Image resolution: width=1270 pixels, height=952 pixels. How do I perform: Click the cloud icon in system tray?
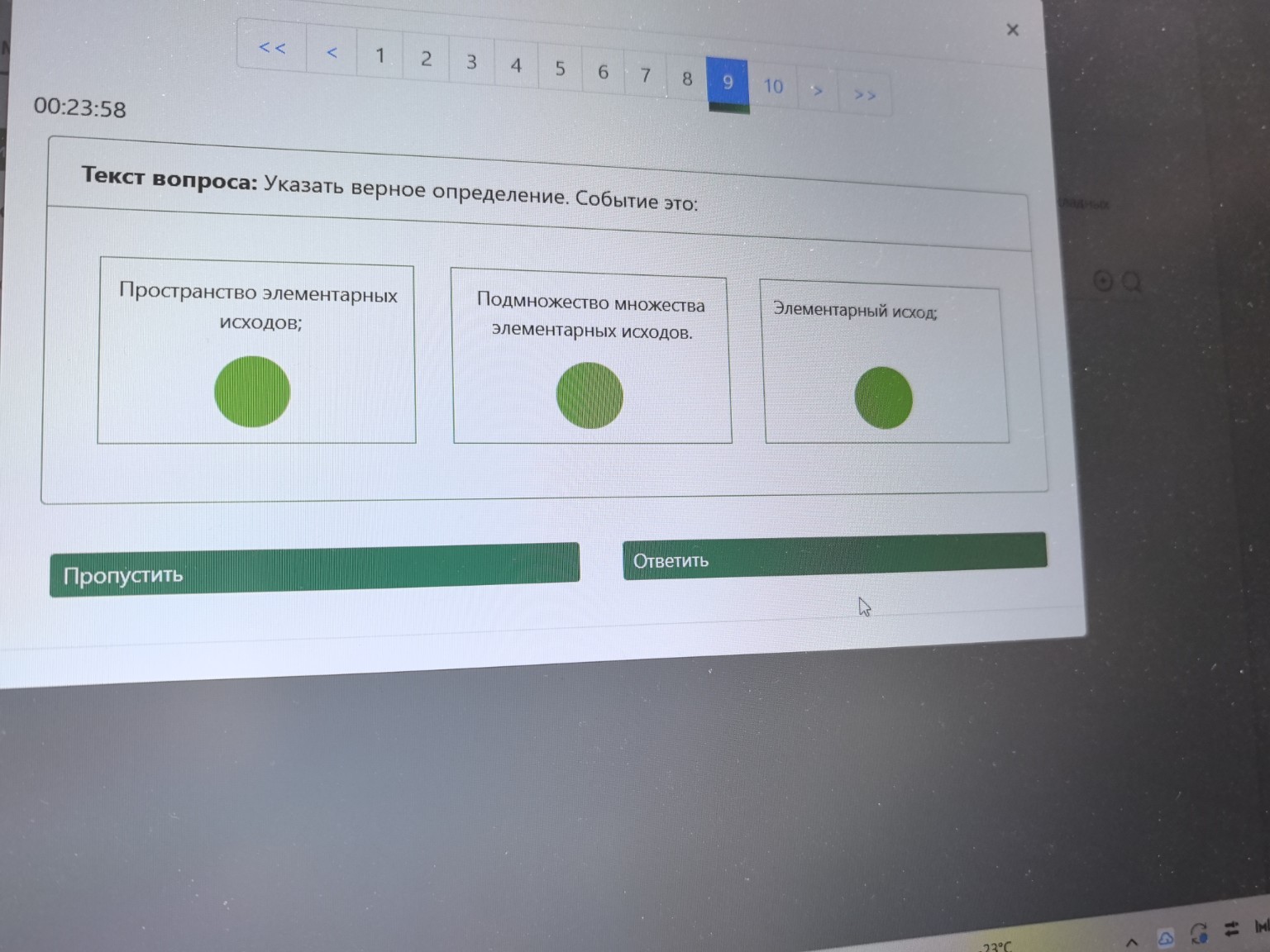click(x=1166, y=938)
